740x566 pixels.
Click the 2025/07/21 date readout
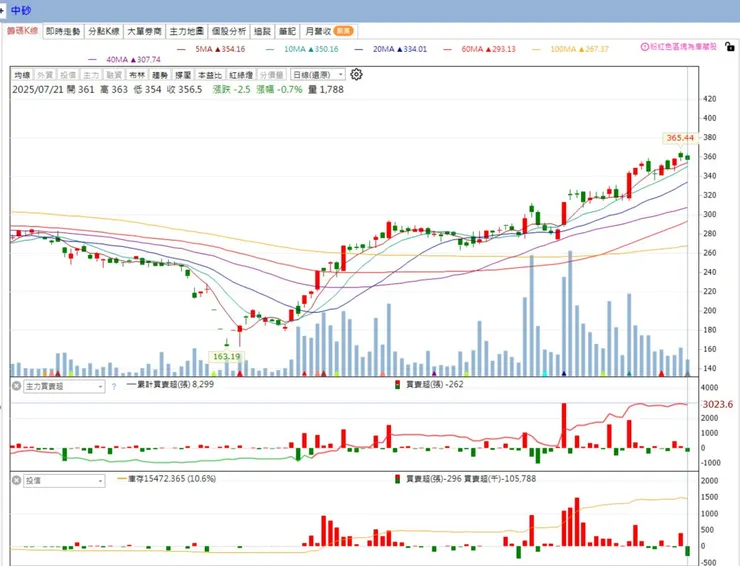tap(38, 90)
